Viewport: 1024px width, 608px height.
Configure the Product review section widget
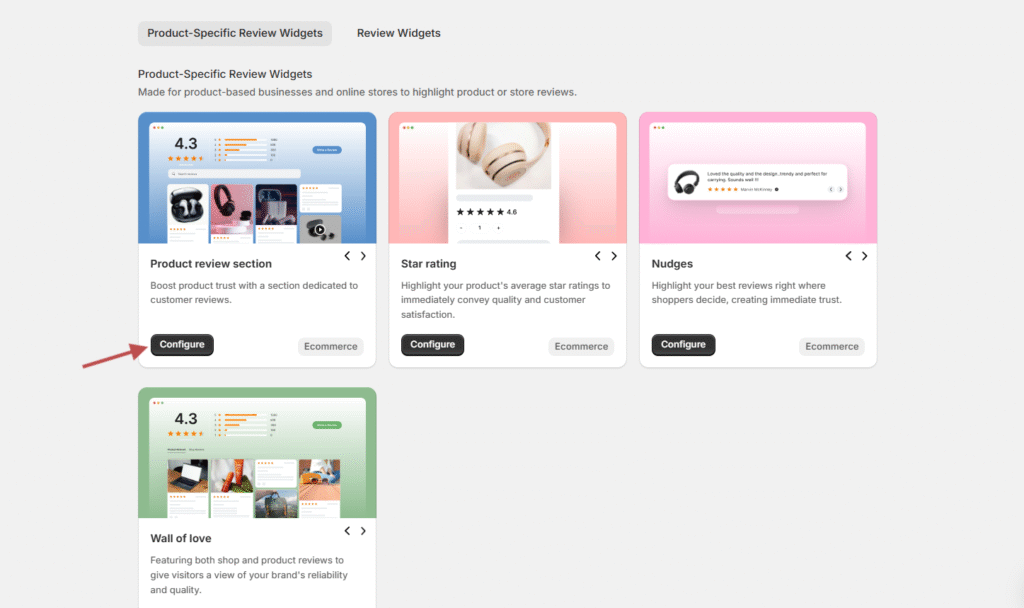[182, 345]
